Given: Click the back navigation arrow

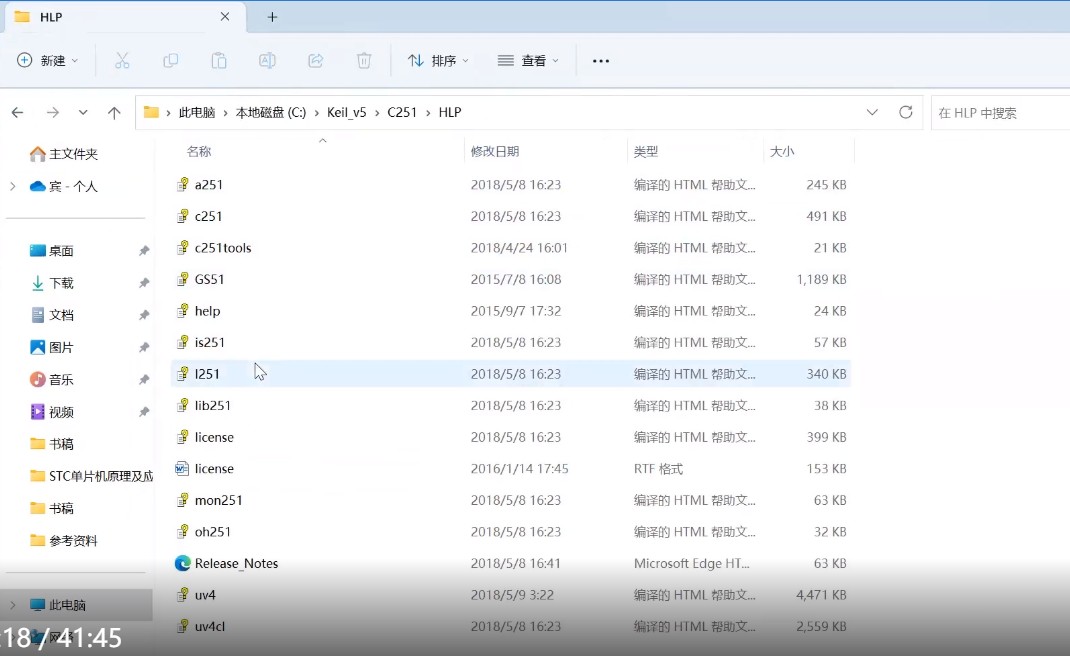Looking at the screenshot, I should [x=17, y=112].
